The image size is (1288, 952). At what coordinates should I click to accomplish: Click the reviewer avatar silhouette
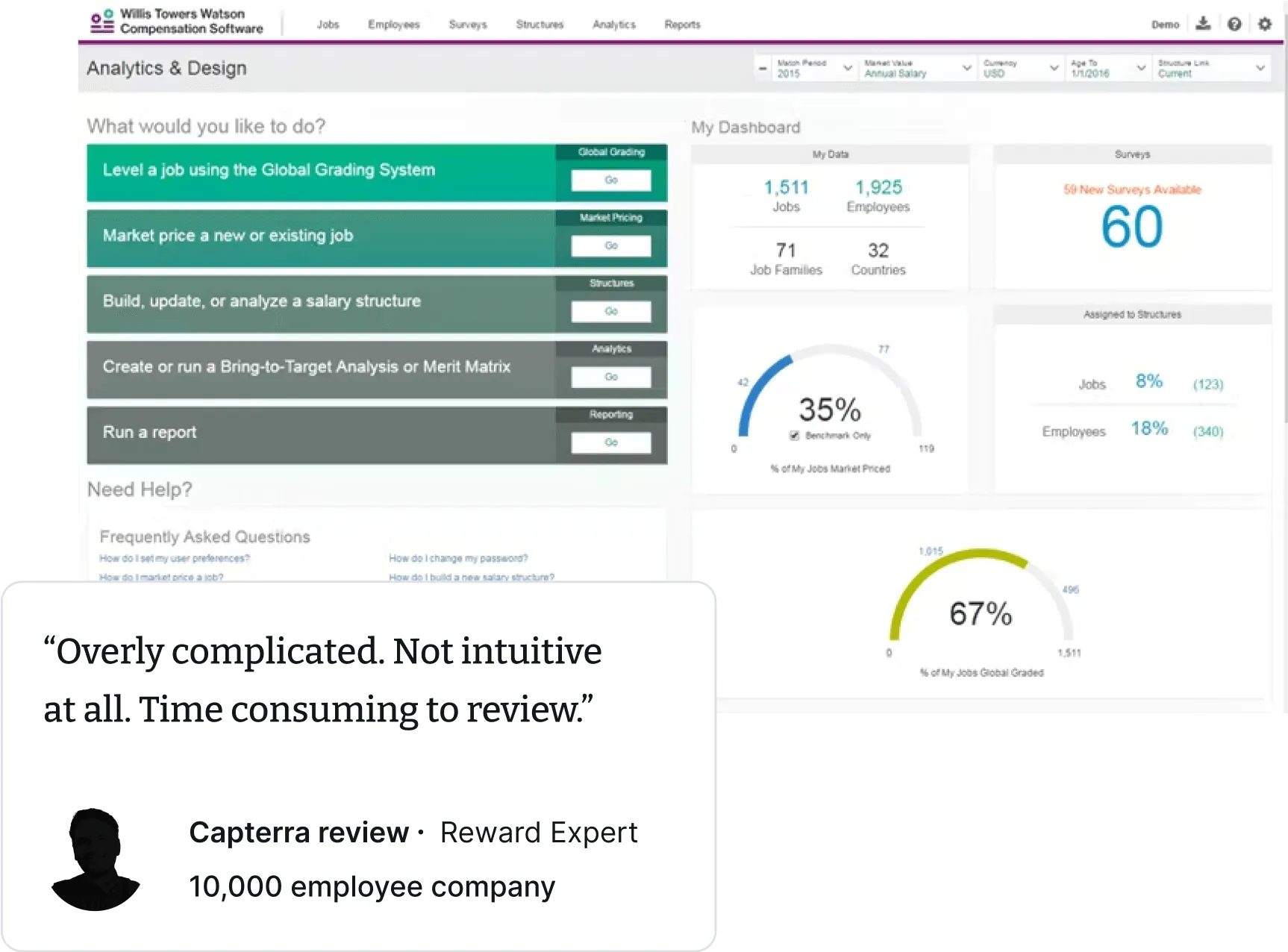pos(96,859)
